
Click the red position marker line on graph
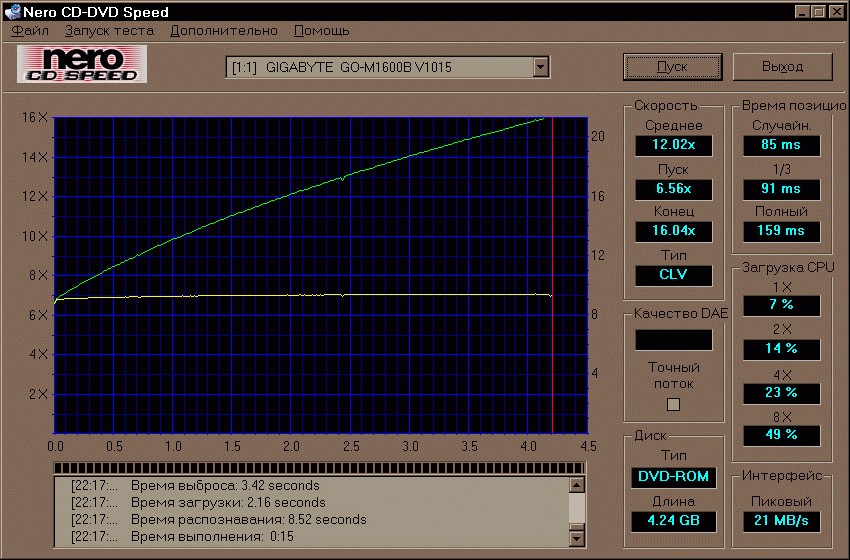pos(552,275)
